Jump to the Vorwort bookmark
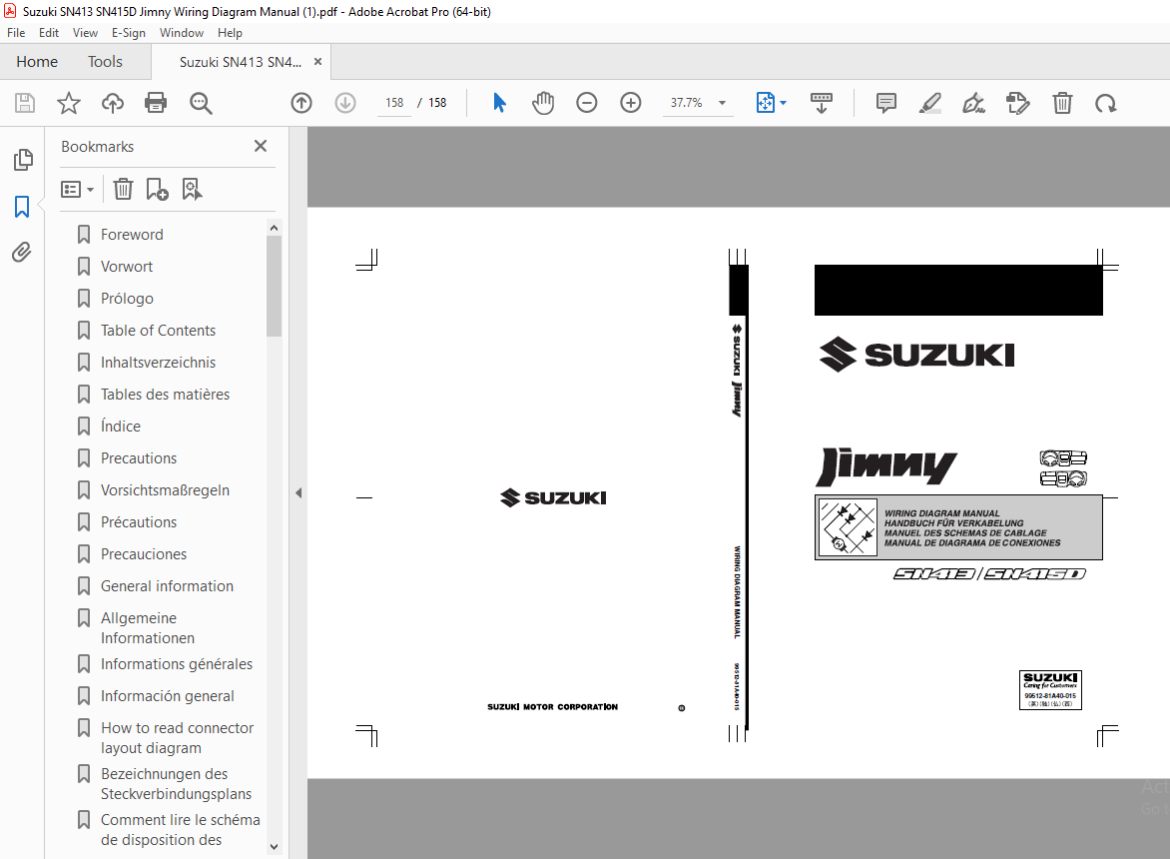1170x859 pixels. tap(126, 266)
